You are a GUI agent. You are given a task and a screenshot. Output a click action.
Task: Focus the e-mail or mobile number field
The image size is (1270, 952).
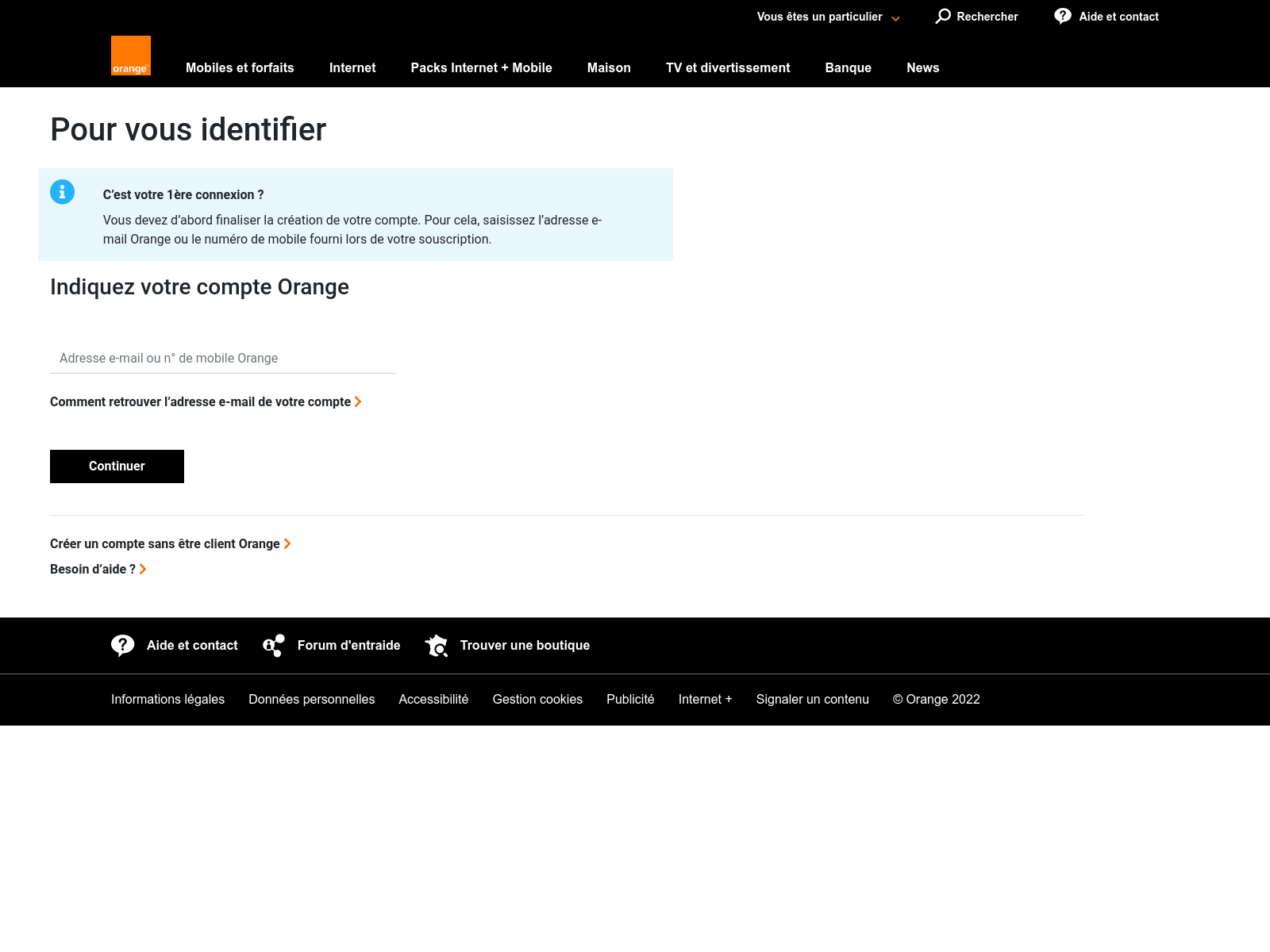click(223, 359)
